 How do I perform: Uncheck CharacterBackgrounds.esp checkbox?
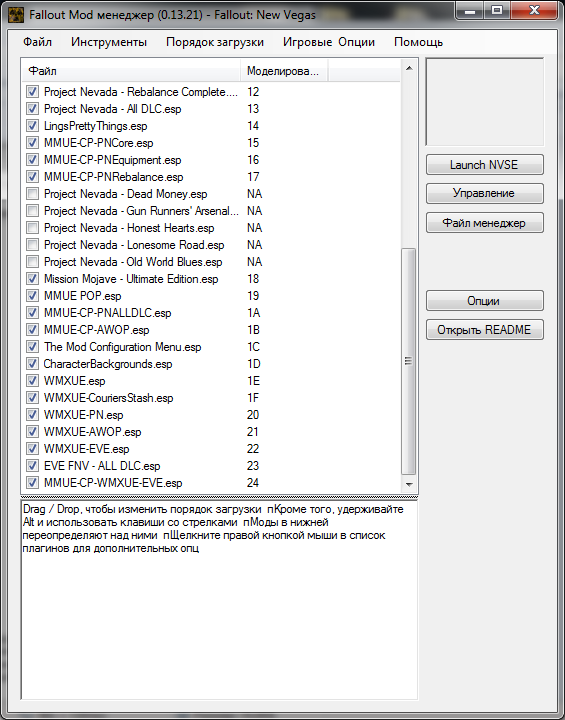point(32,364)
